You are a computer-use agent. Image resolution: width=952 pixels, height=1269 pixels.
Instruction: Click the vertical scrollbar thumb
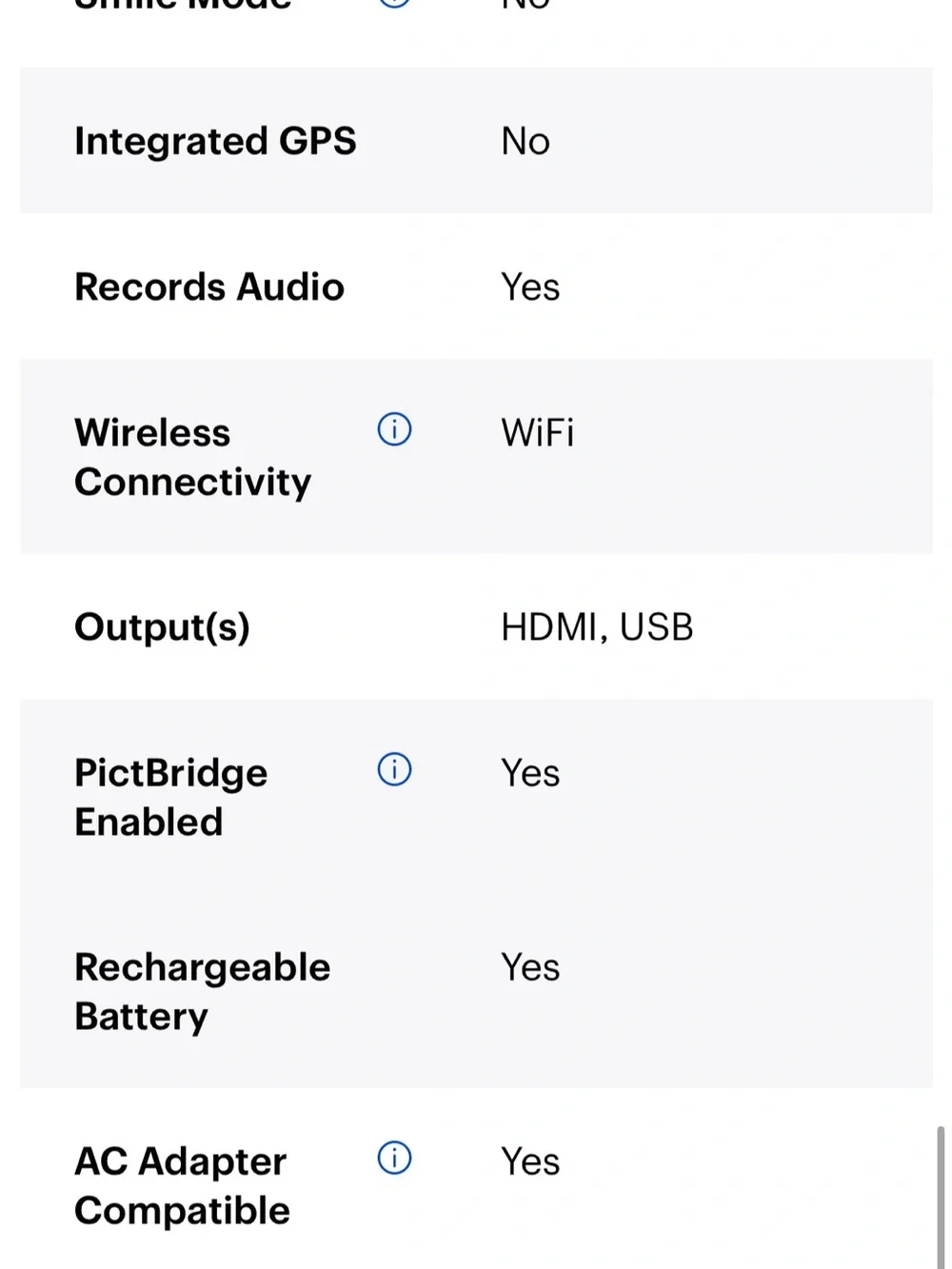click(x=941, y=1197)
